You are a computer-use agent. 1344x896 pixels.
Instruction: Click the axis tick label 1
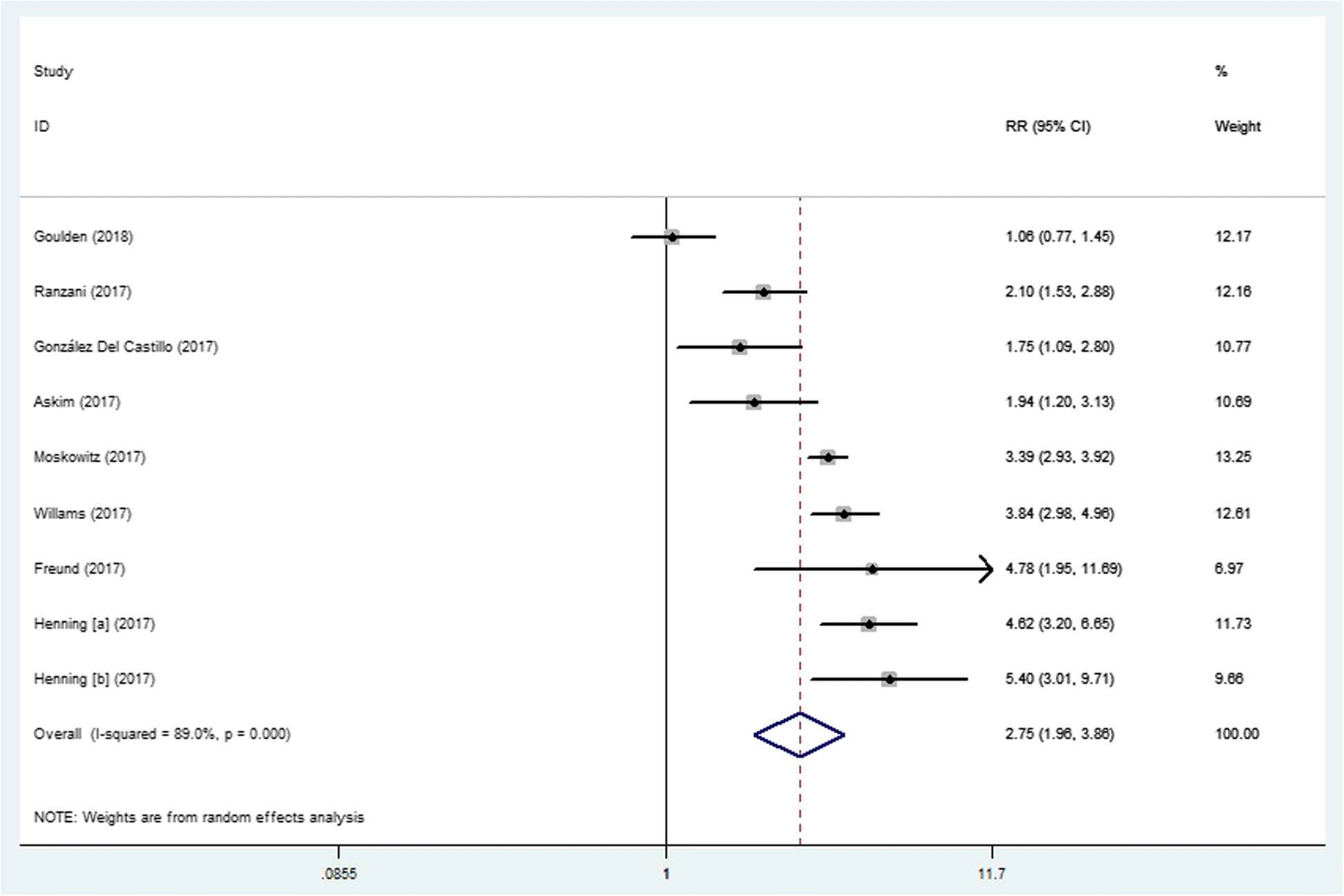(666, 875)
